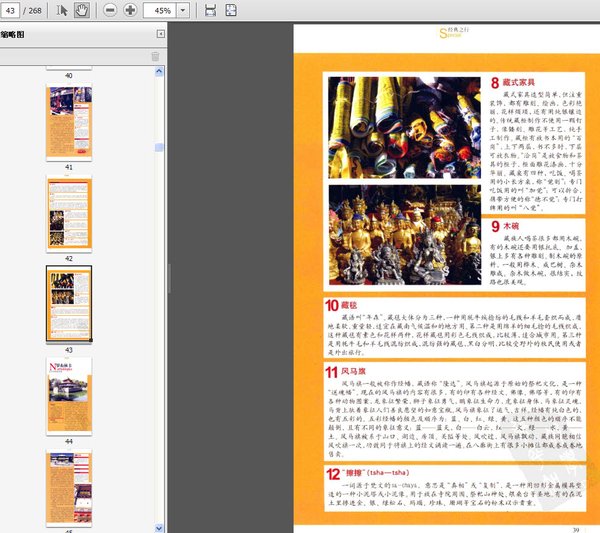
Task: Open page 42 thumbnail
Action: pyautogui.click(x=68, y=212)
